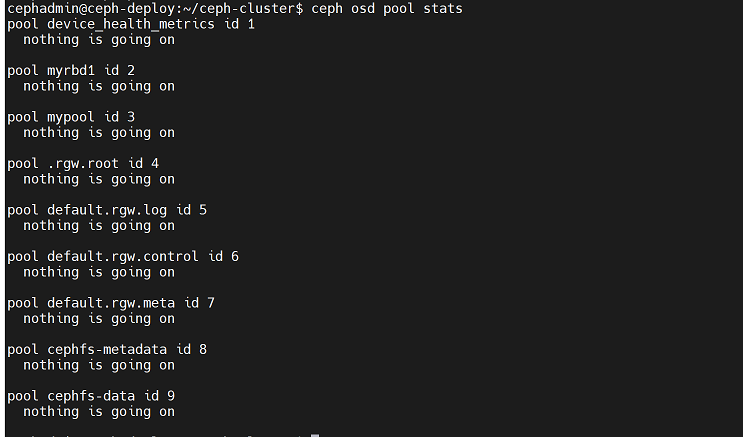Viewport: 743px width, 437px height.
Task: Click 'nothing is going on' under .rgw.root
Action: [99, 179]
